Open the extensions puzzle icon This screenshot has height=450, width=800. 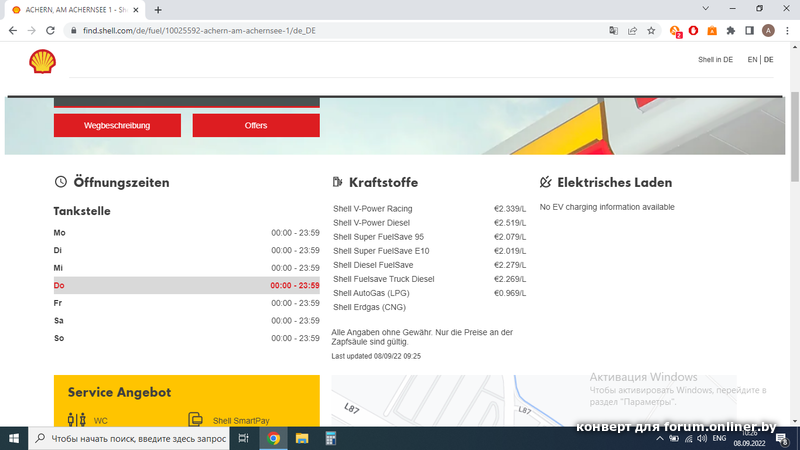731,31
